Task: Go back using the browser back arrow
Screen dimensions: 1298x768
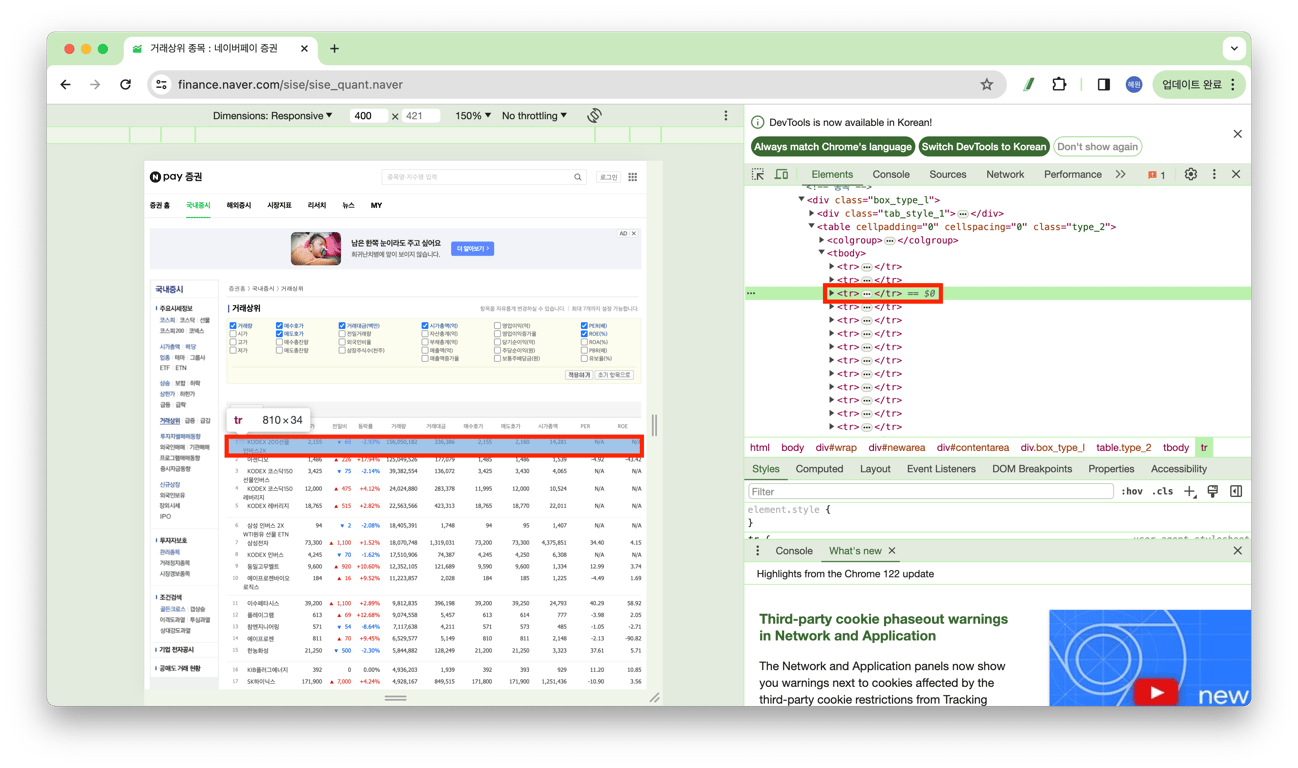Action: point(66,85)
